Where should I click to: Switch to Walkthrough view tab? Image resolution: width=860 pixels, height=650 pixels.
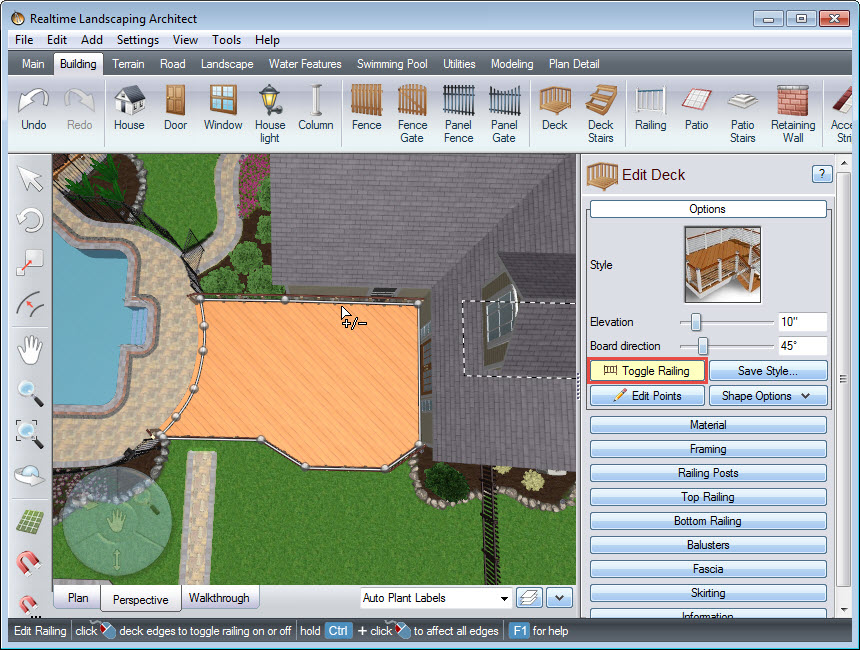[219, 598]
